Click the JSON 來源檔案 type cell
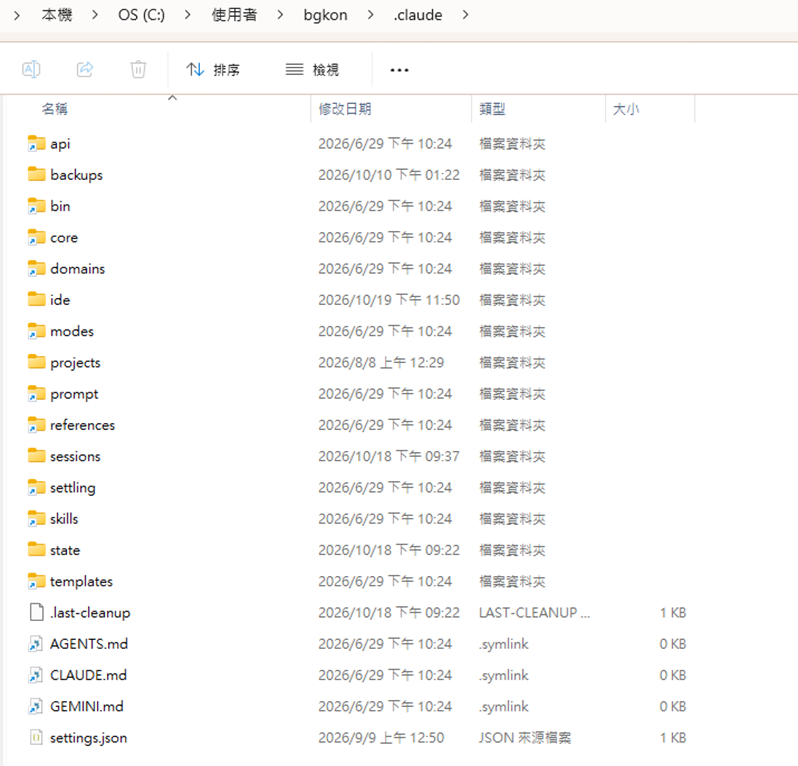The height and width of the screenshot is (766, 798). 525,738
